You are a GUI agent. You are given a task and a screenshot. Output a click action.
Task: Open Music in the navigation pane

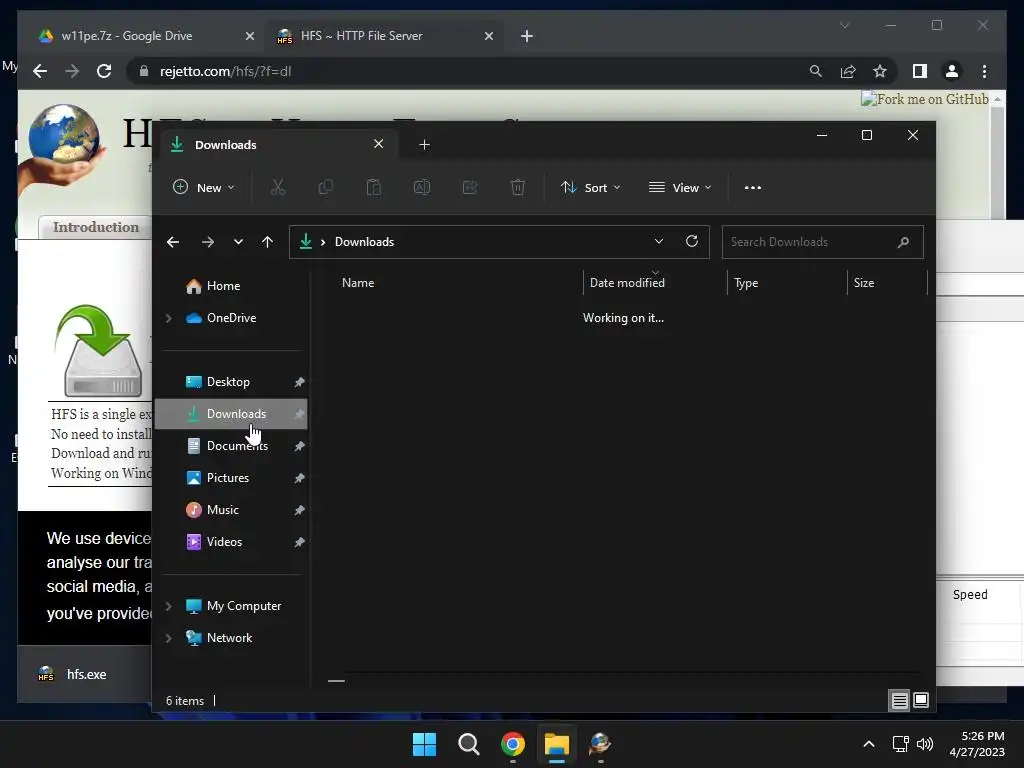pos(231,510)
